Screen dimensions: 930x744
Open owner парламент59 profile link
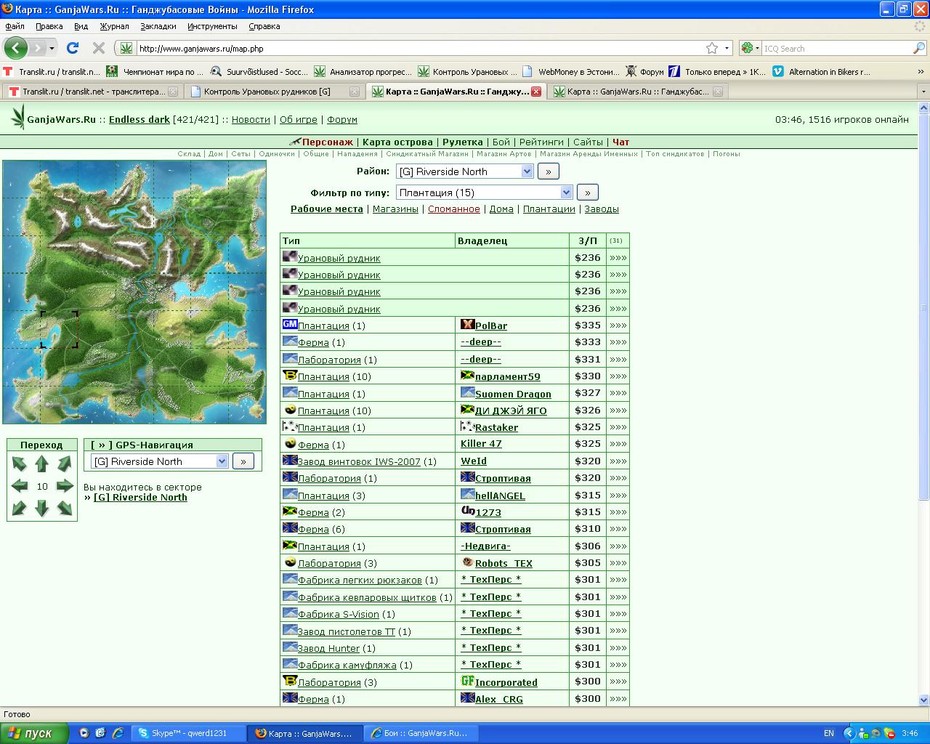(x=508, y=376)
